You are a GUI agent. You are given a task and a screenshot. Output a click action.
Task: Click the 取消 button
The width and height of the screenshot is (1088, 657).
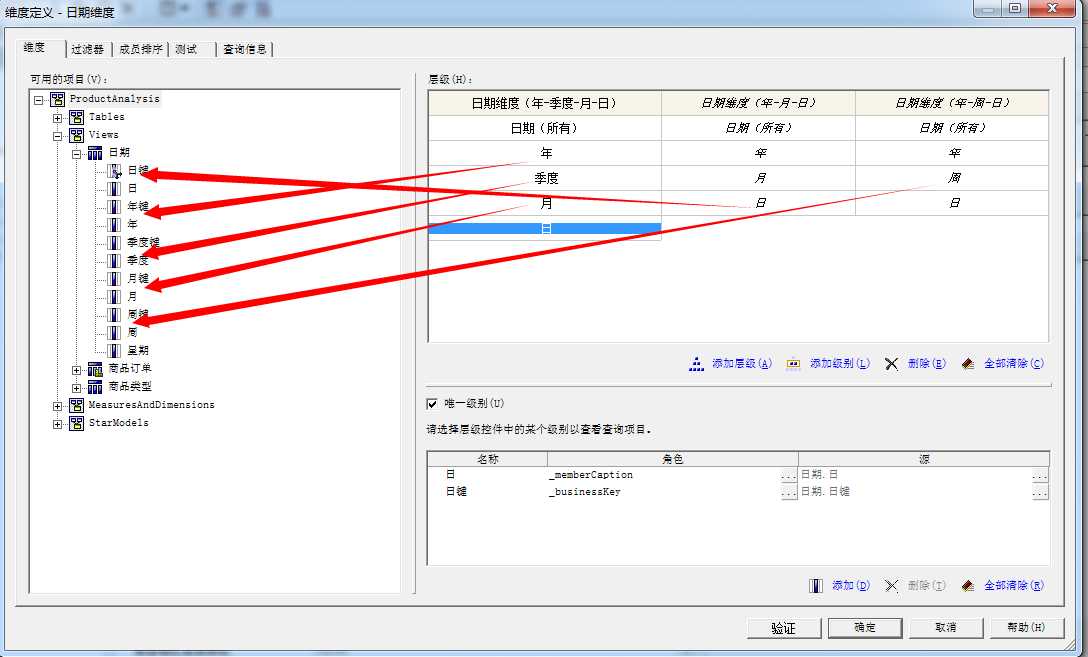pos(946,628)
